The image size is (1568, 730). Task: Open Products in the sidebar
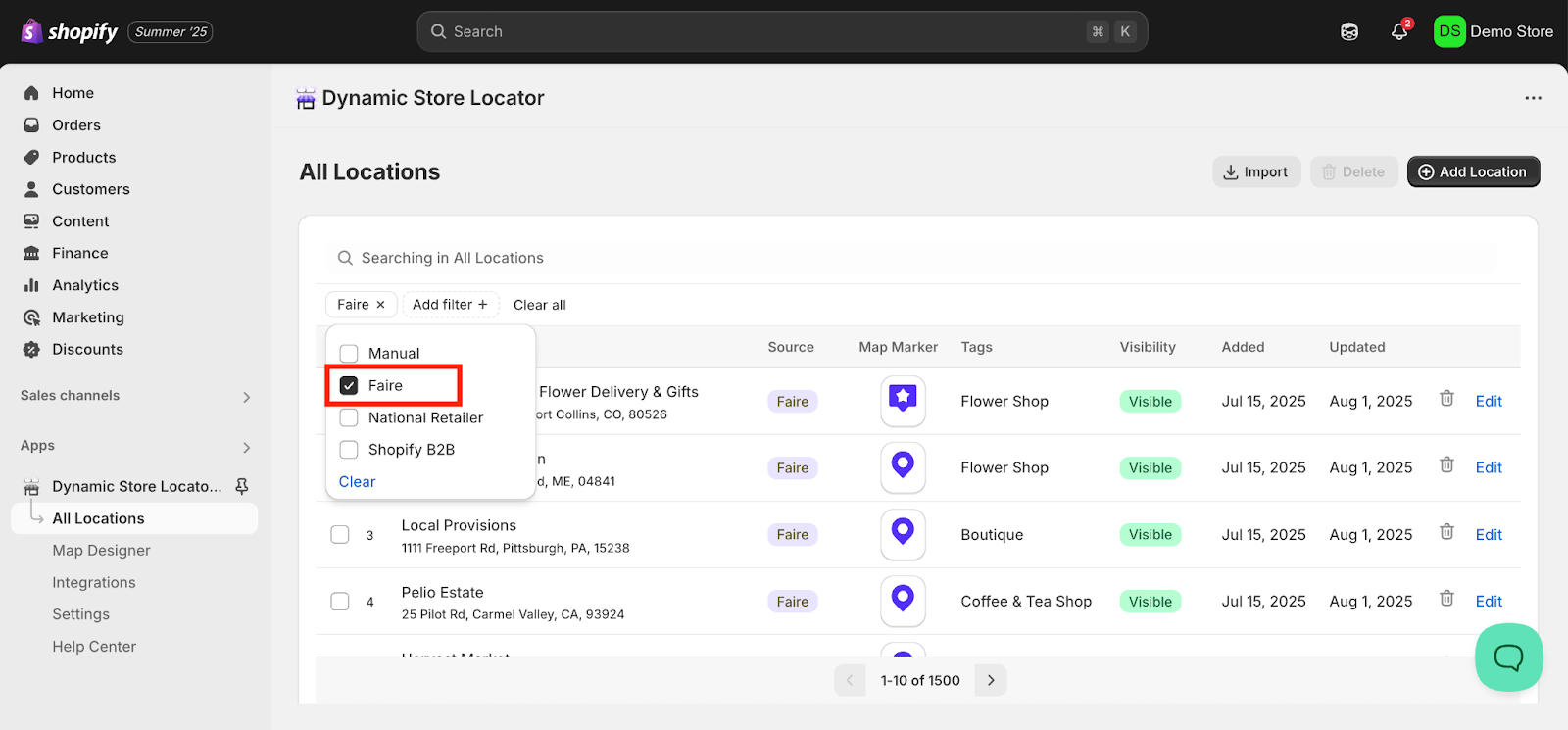click(x=83, y=158)
